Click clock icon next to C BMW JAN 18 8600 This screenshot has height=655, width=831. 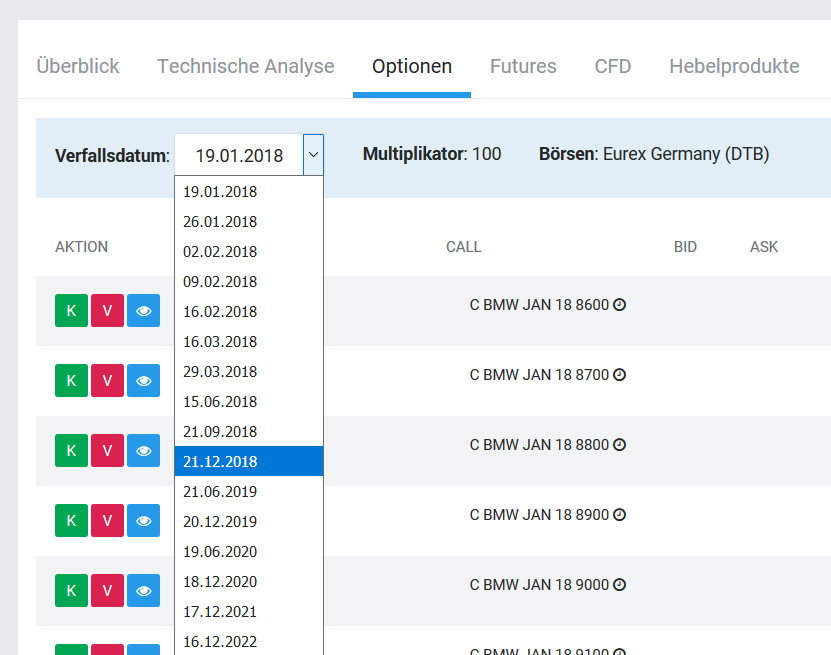pyautogui.click(x=620, y=305)
